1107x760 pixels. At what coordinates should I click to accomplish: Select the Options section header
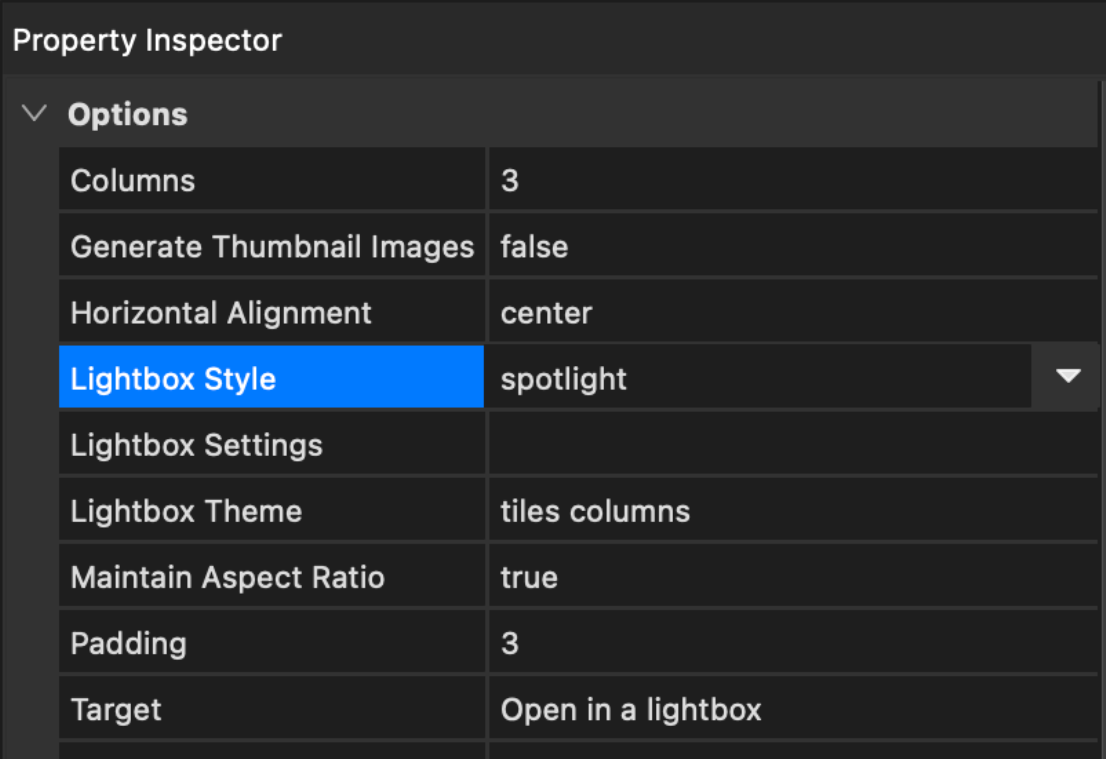(128, 115)
